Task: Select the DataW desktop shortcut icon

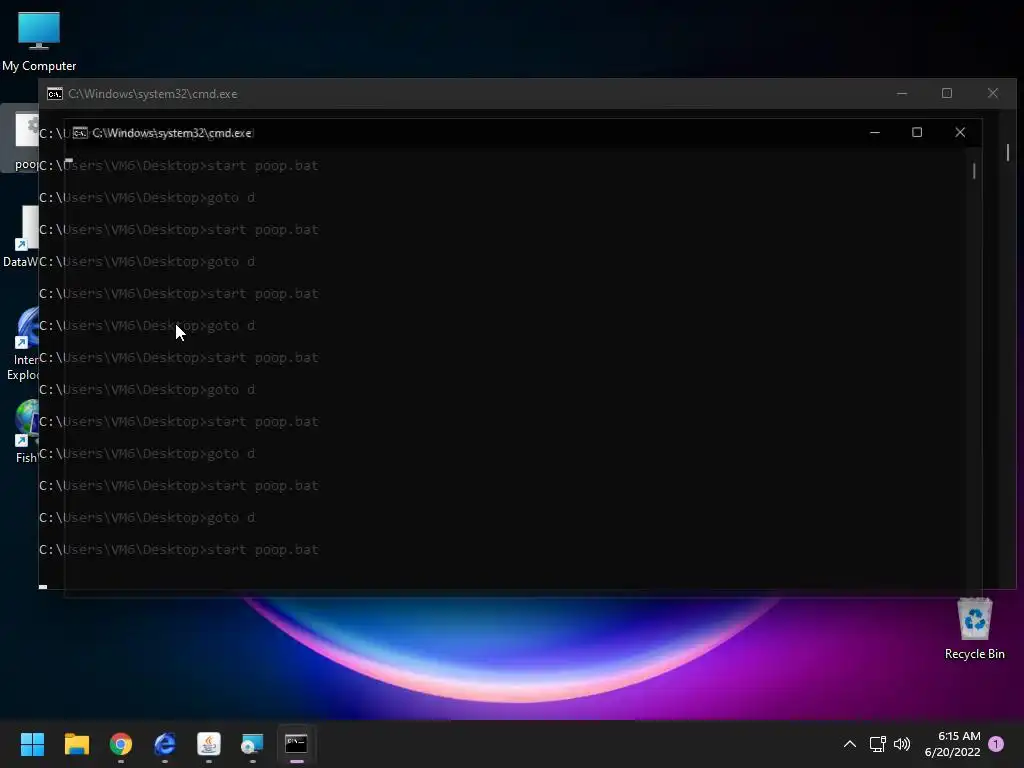Action: coord(22,236)
